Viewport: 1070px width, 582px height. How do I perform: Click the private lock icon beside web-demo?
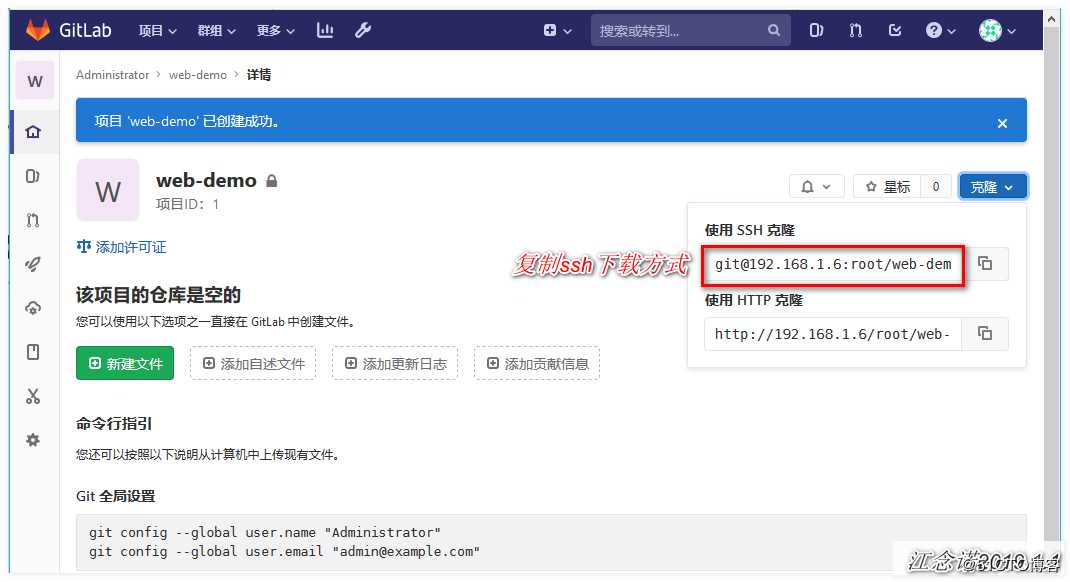pyautogui.click(x=272, y=181)
